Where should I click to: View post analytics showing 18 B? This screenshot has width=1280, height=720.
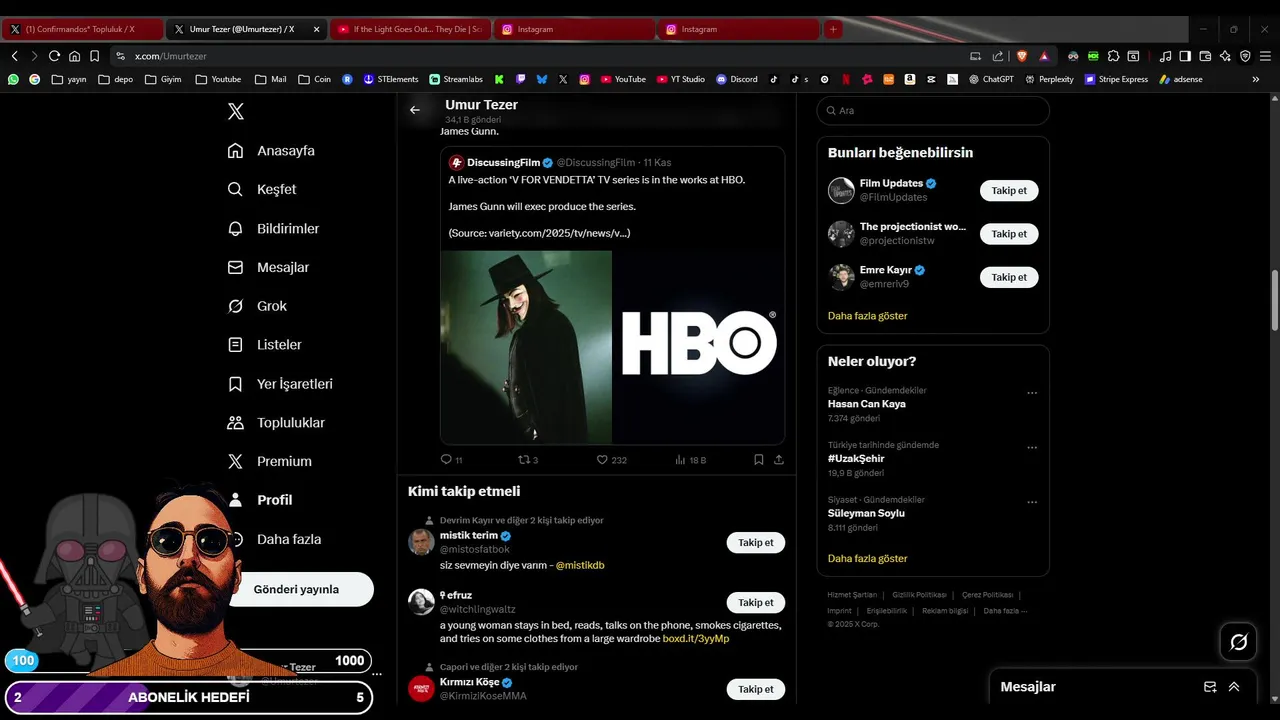[x=691, y=460]
